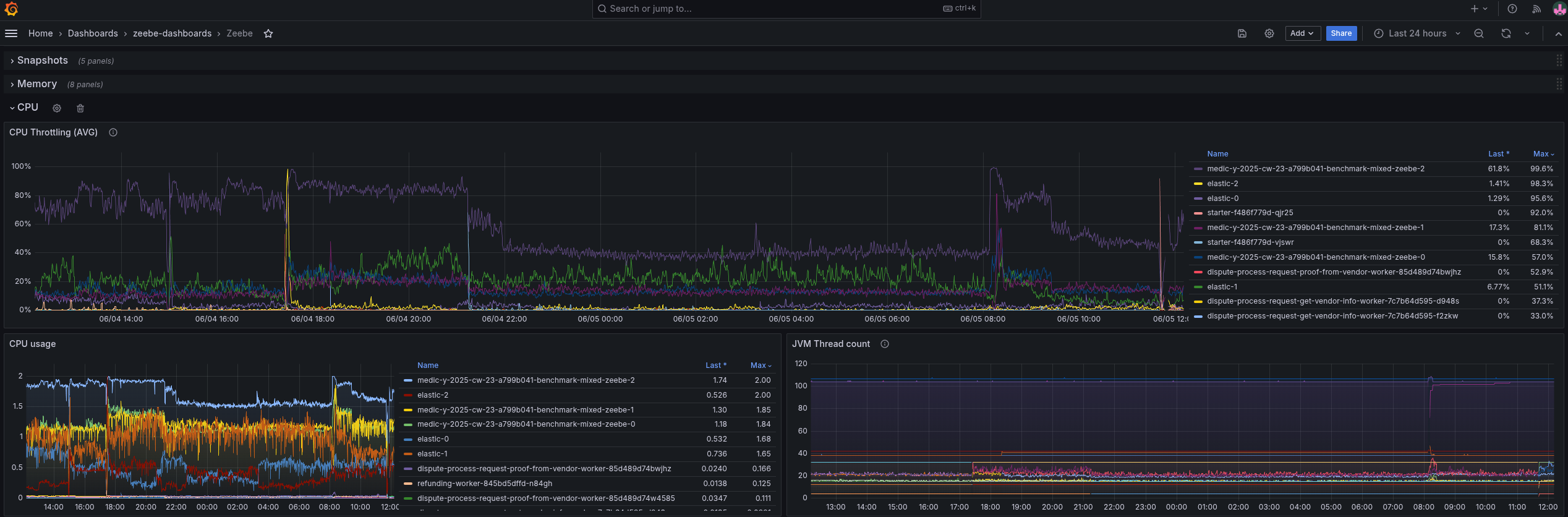Toggle elastic-0 series in throttling legend
The height and width of the screenshot is (517, 1568).
tap(1222, 199)
